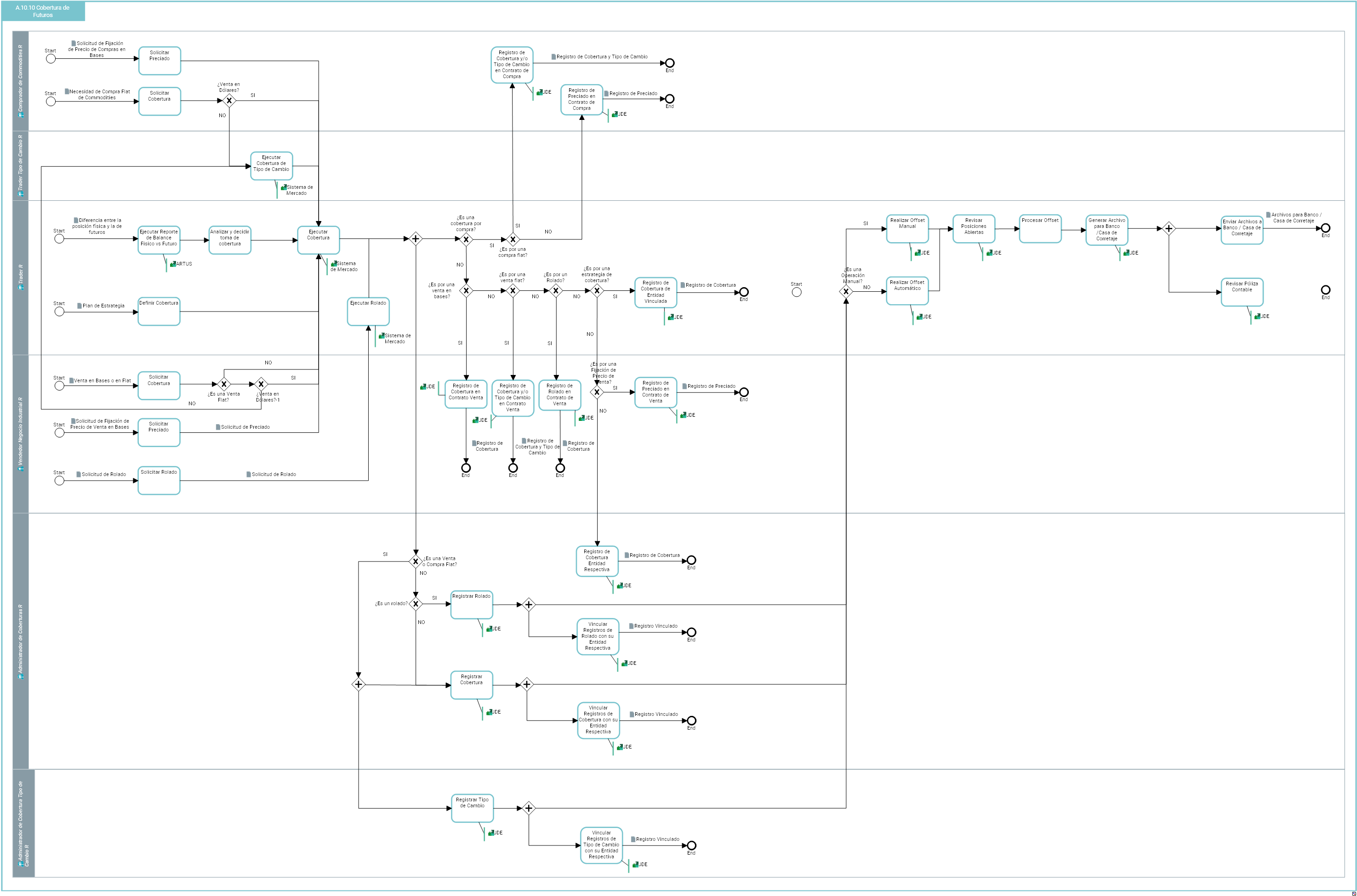Click JDE icon under Registrar Tipo de Cambio
Screen dimensions: 1357x896
click(x=491, y=833)
